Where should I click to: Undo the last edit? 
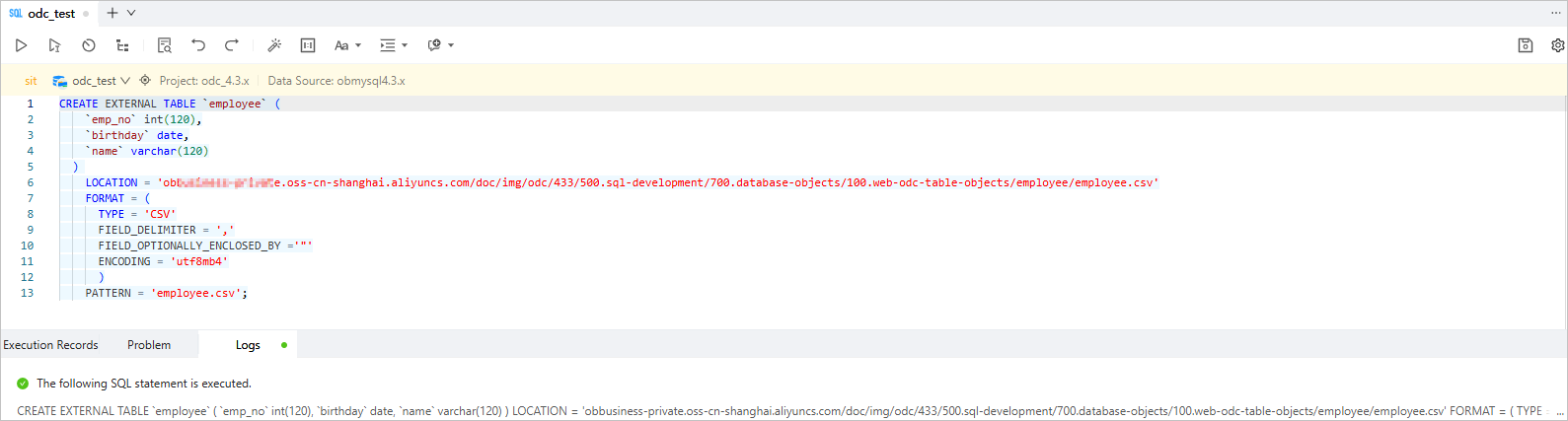[x=198, y=45]
